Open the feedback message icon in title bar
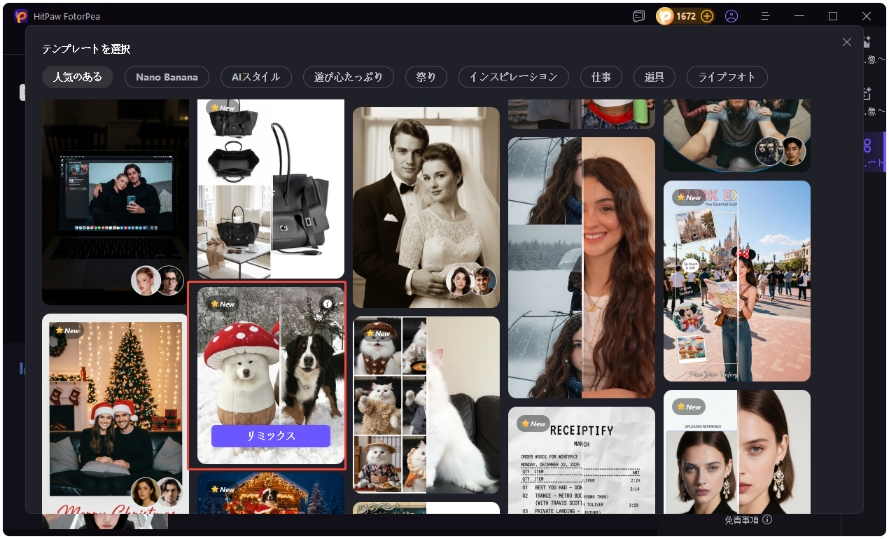The image size is (889, 539). [x=639, y=16]
